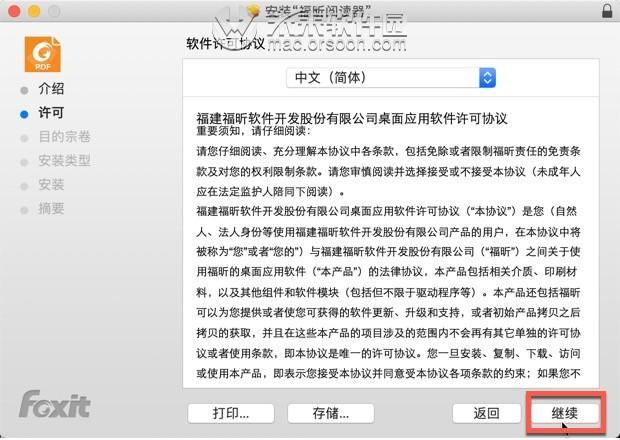This screenshot has width=620, height=440.
Task: Select the 安装类型 step in sidebar
Action: pos(64,161)
